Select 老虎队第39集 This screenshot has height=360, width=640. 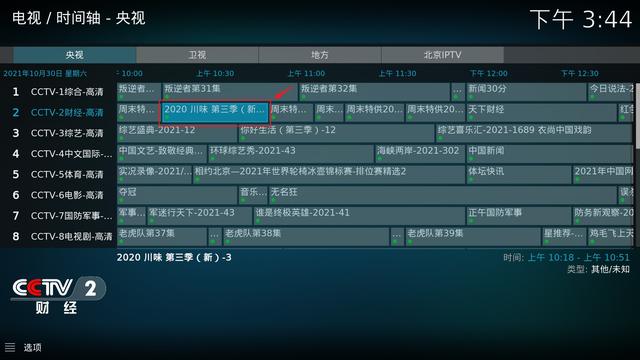pyautogui.click(x=473, y=236)
